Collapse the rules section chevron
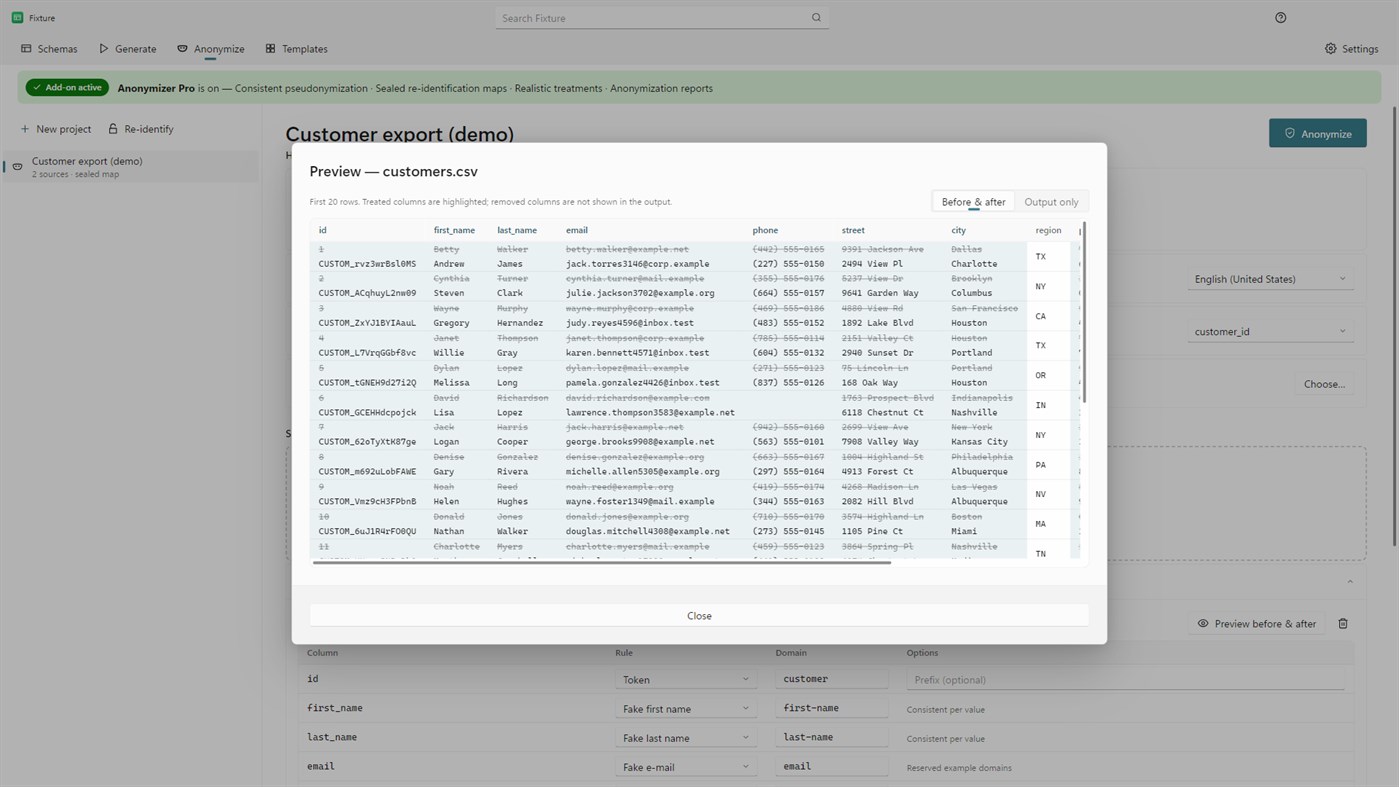Screen dimensions: 1399x787 pos(1350,581)
